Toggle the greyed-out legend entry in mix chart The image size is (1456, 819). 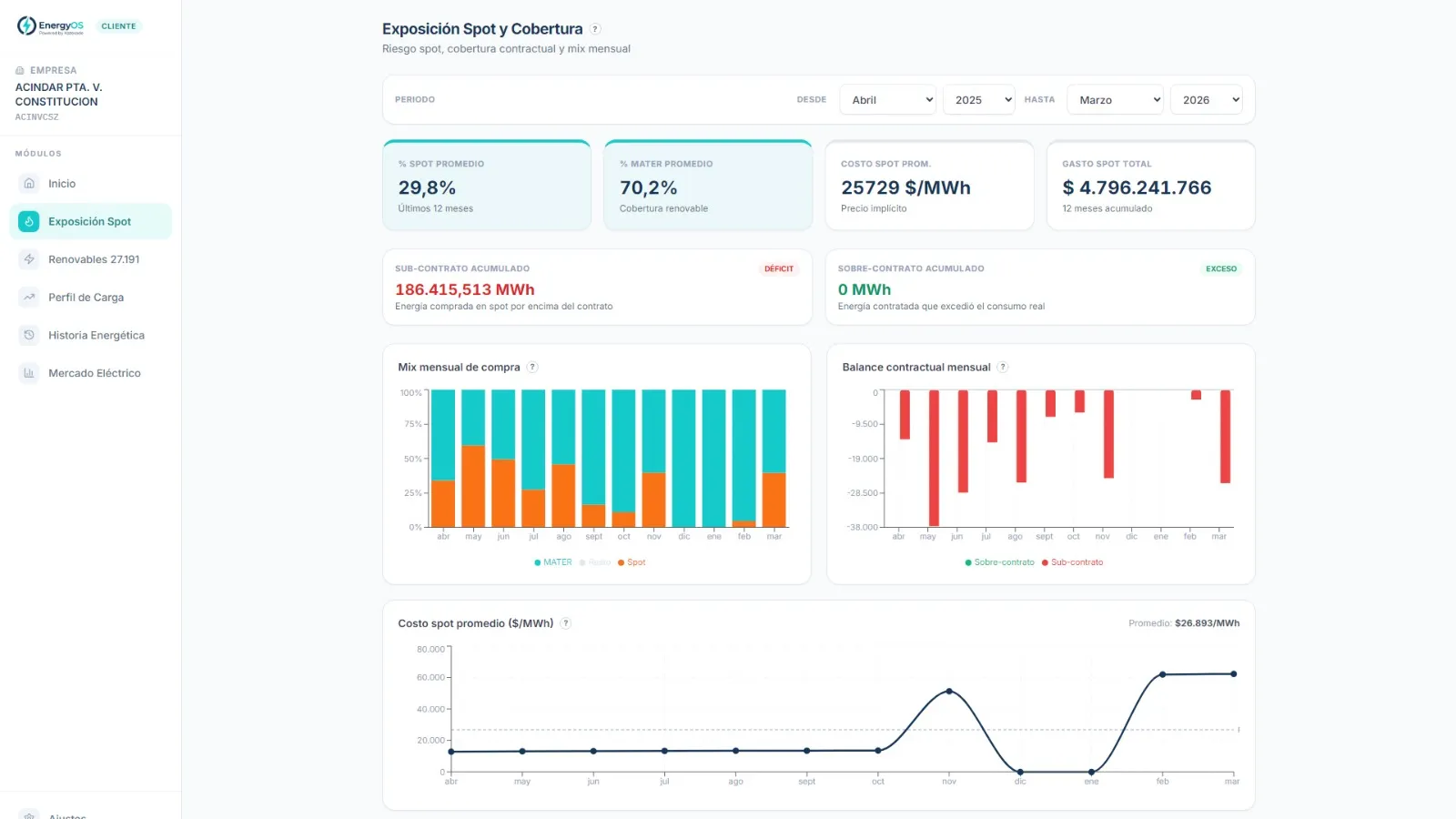(595, 562)
